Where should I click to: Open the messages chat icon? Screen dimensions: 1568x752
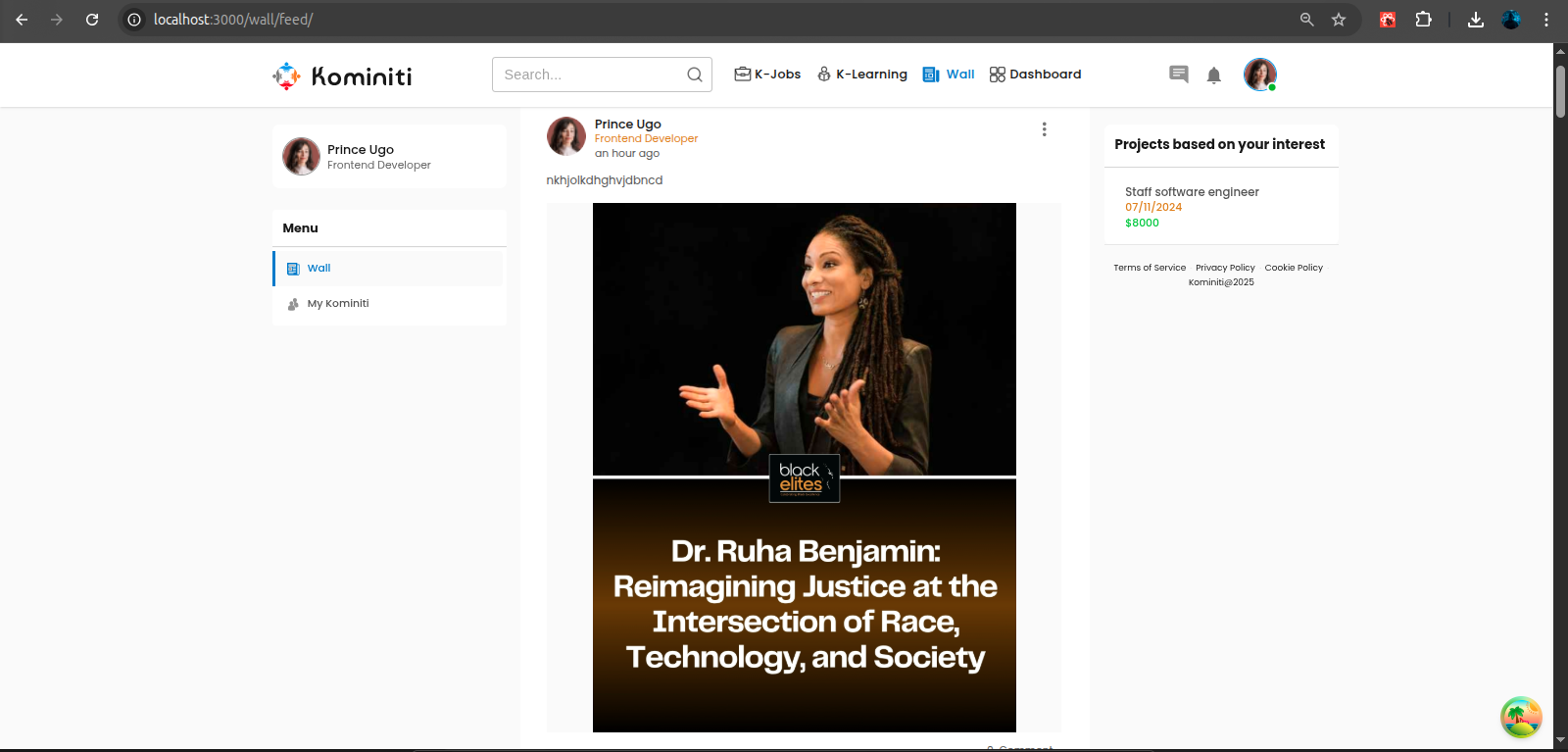pos(1178,75)
